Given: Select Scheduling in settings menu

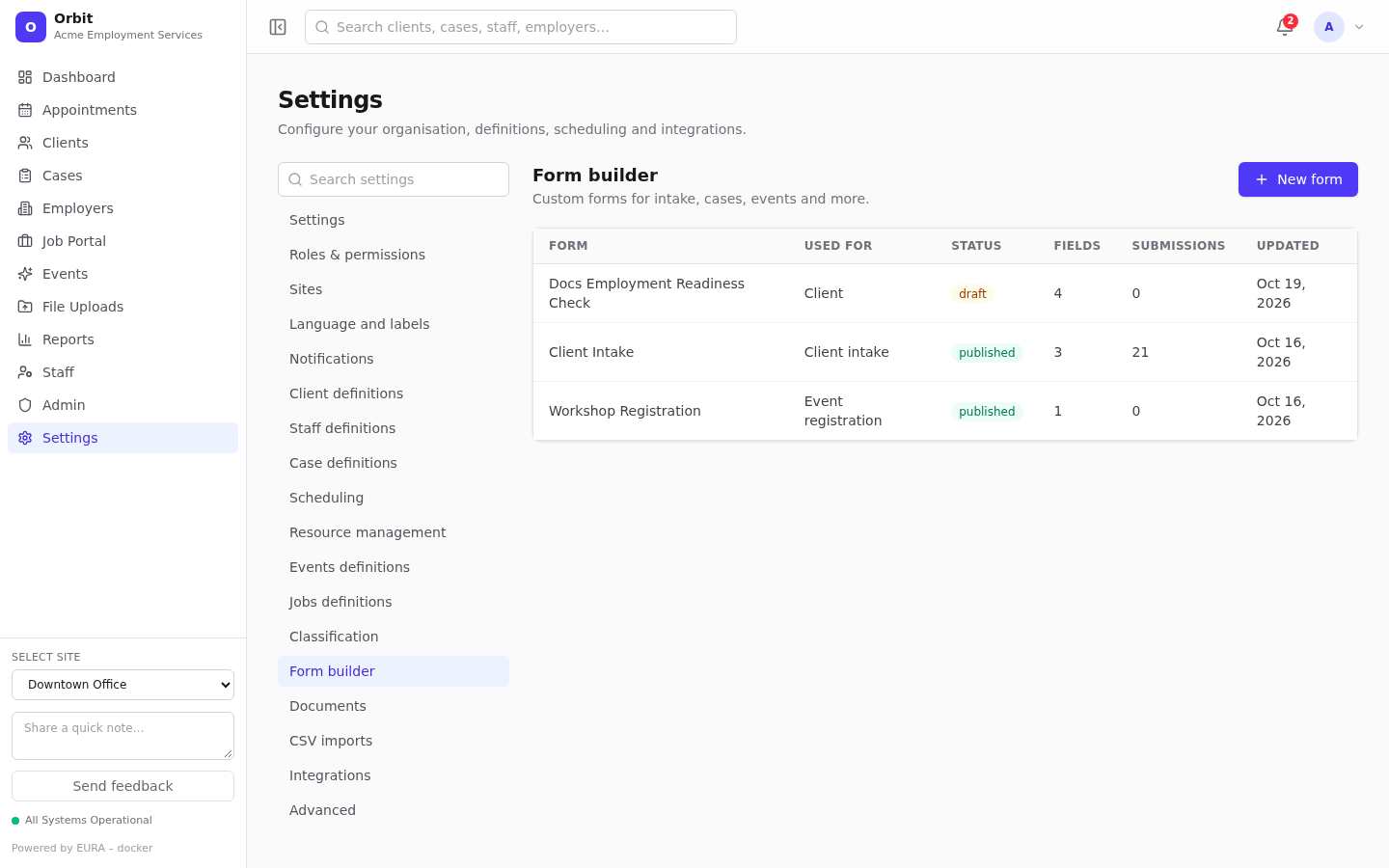Looking at the screenshot, I should (x=394, y=498).
